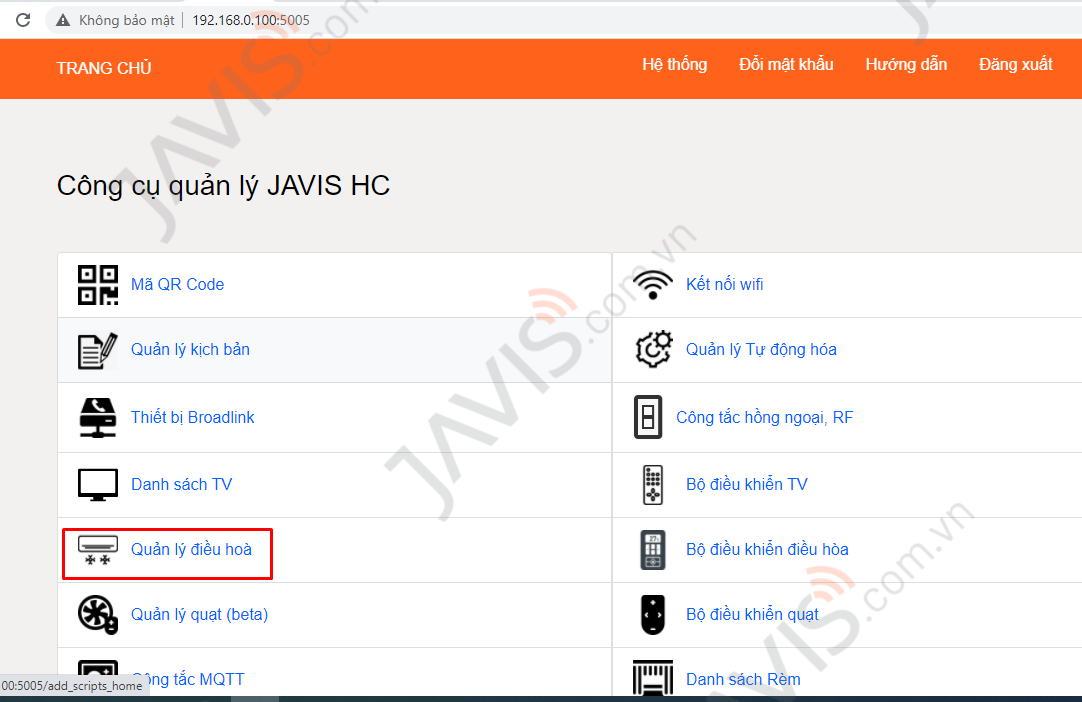Open the Hệ thống menu

(x=675, y=65)
